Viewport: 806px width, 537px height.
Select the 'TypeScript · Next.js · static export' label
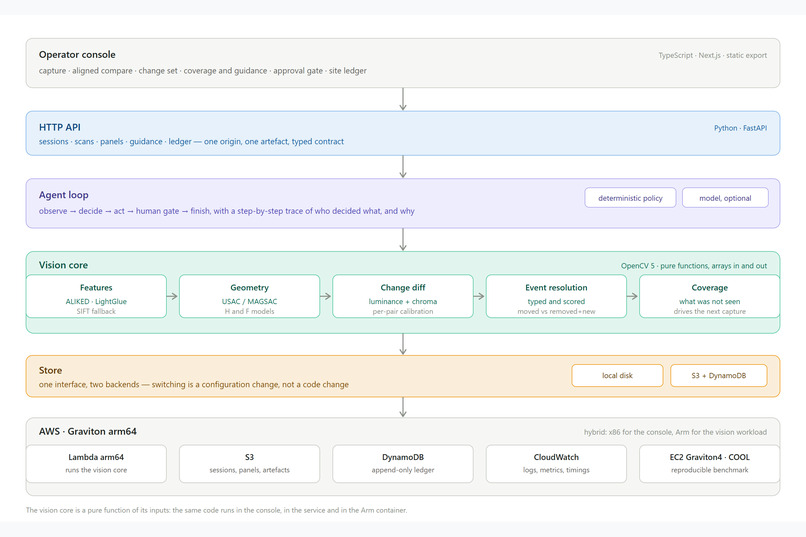tap(712, 55)
